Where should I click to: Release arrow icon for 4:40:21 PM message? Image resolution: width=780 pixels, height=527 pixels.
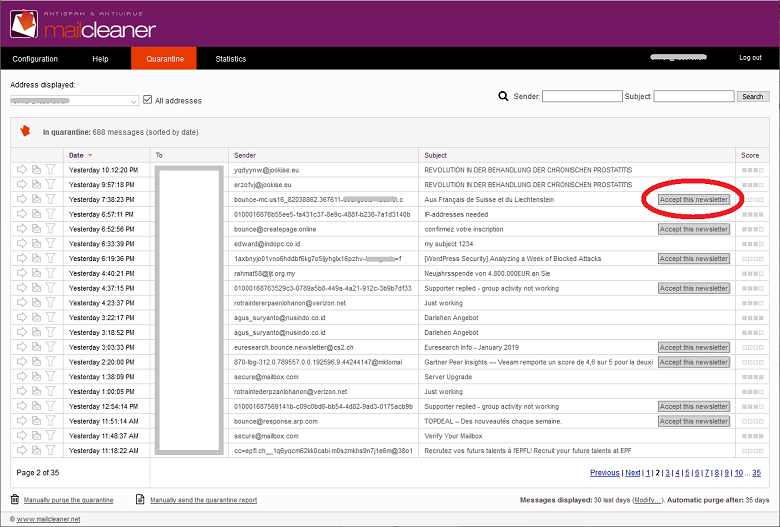(x=21, y=273)
